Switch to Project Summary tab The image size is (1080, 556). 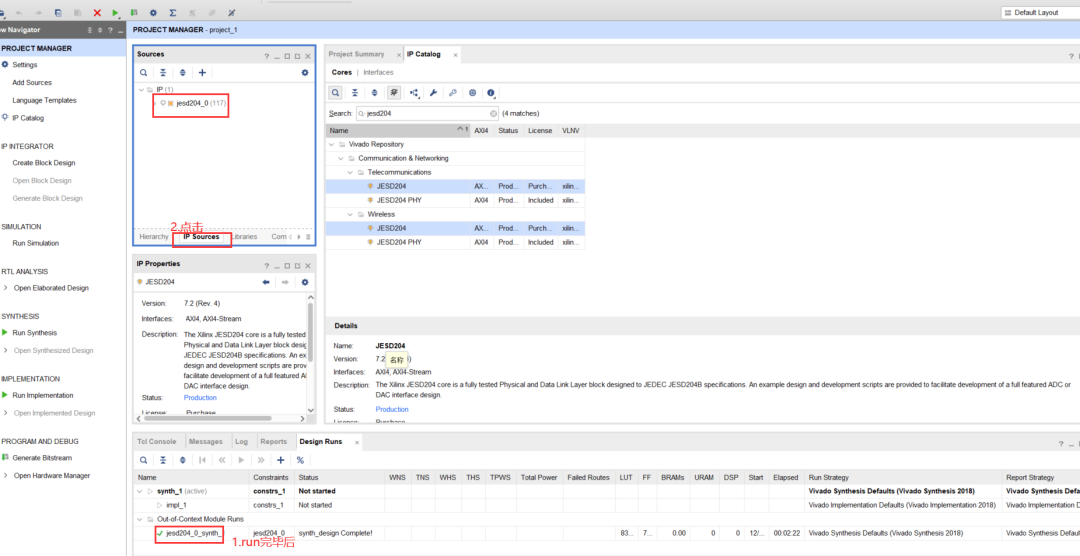[x=356, y=54]
